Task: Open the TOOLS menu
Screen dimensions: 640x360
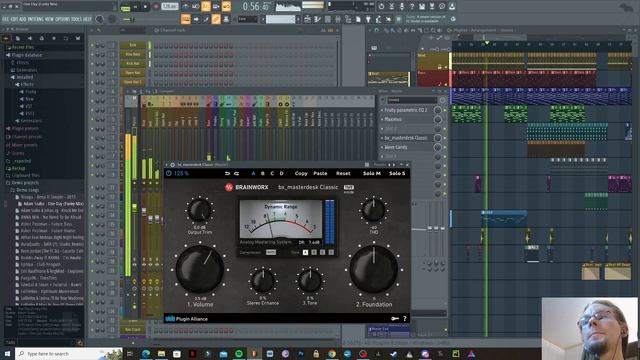Action: (76, 19)
